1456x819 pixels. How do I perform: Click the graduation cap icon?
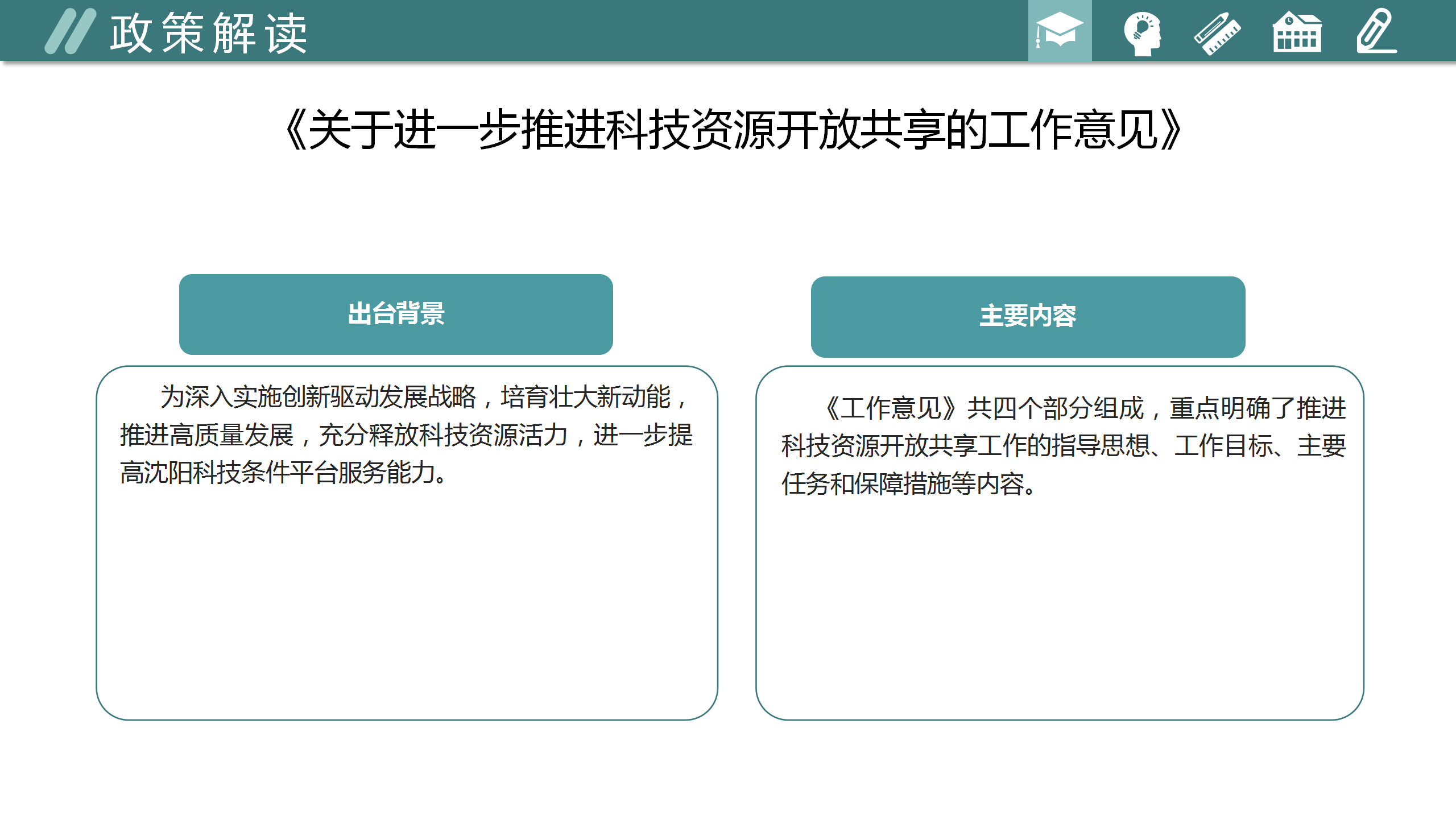point(1059,31)
